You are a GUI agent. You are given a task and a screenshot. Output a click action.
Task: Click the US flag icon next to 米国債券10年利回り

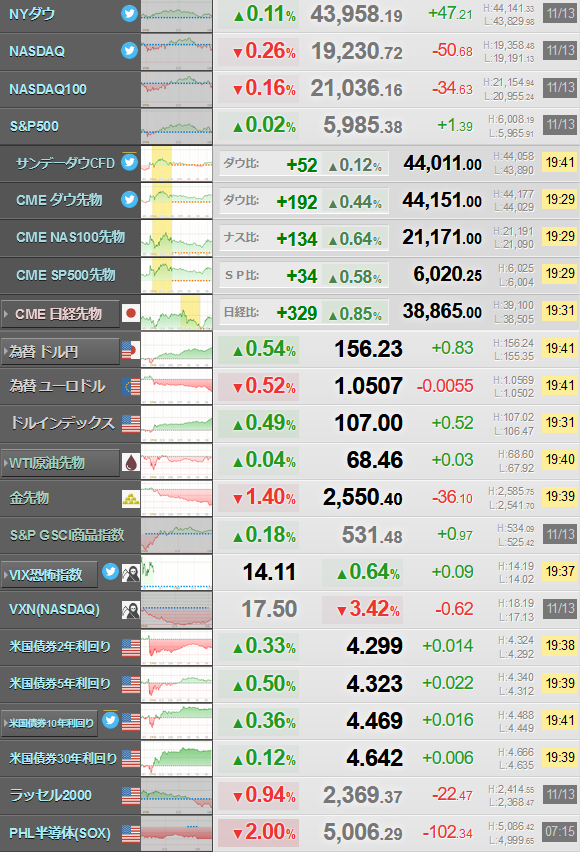point(131,722)
